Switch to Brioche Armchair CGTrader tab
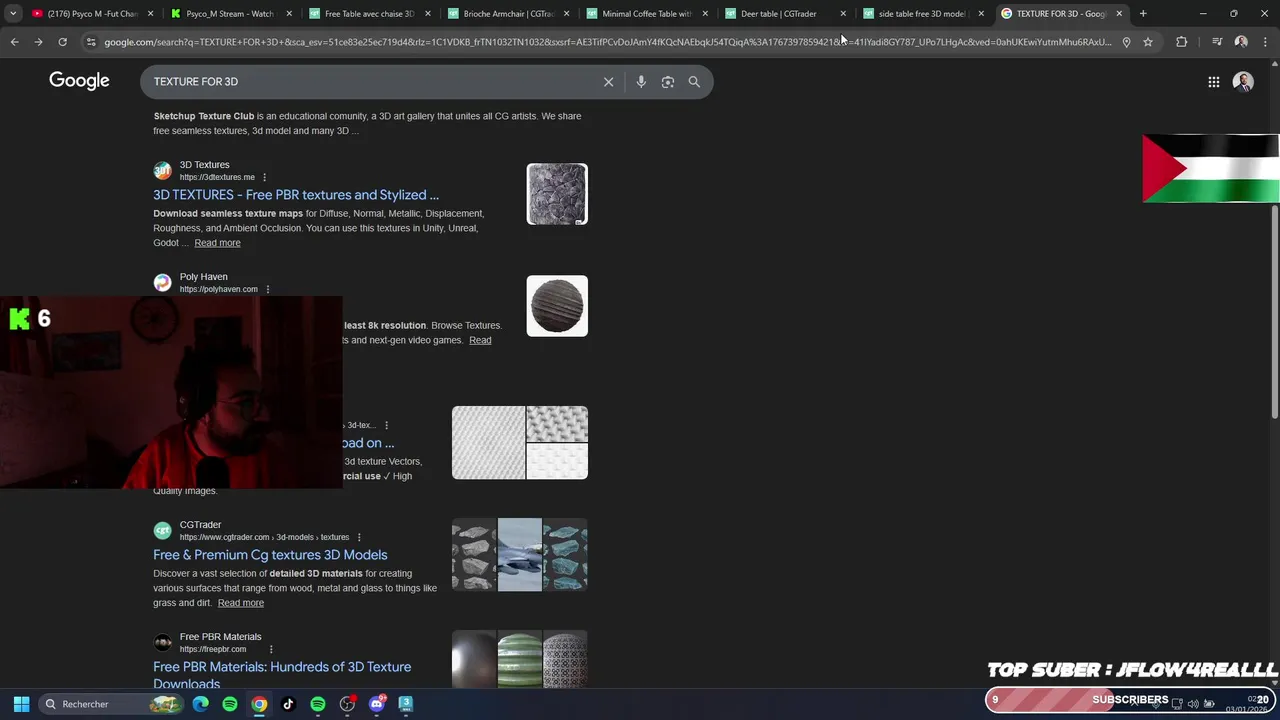 (x=507, y=14)
